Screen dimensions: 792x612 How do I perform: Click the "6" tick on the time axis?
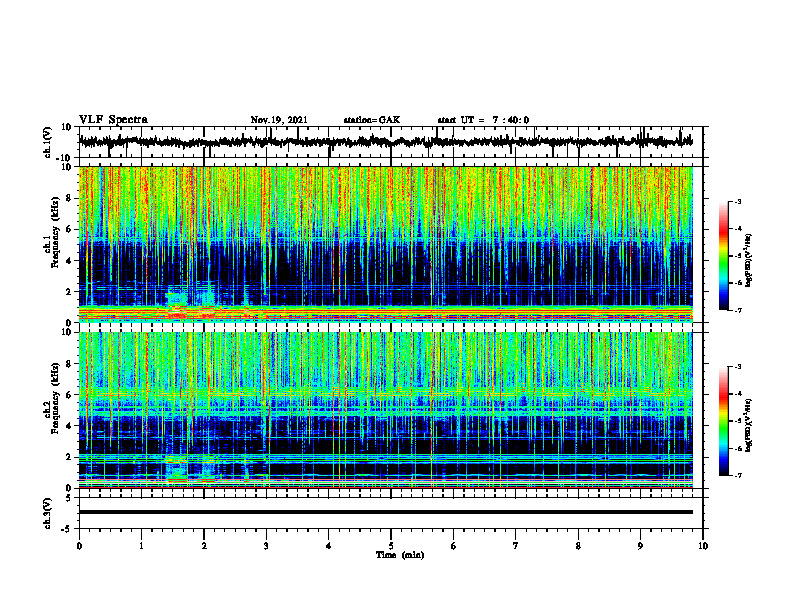tap(454, 546)
